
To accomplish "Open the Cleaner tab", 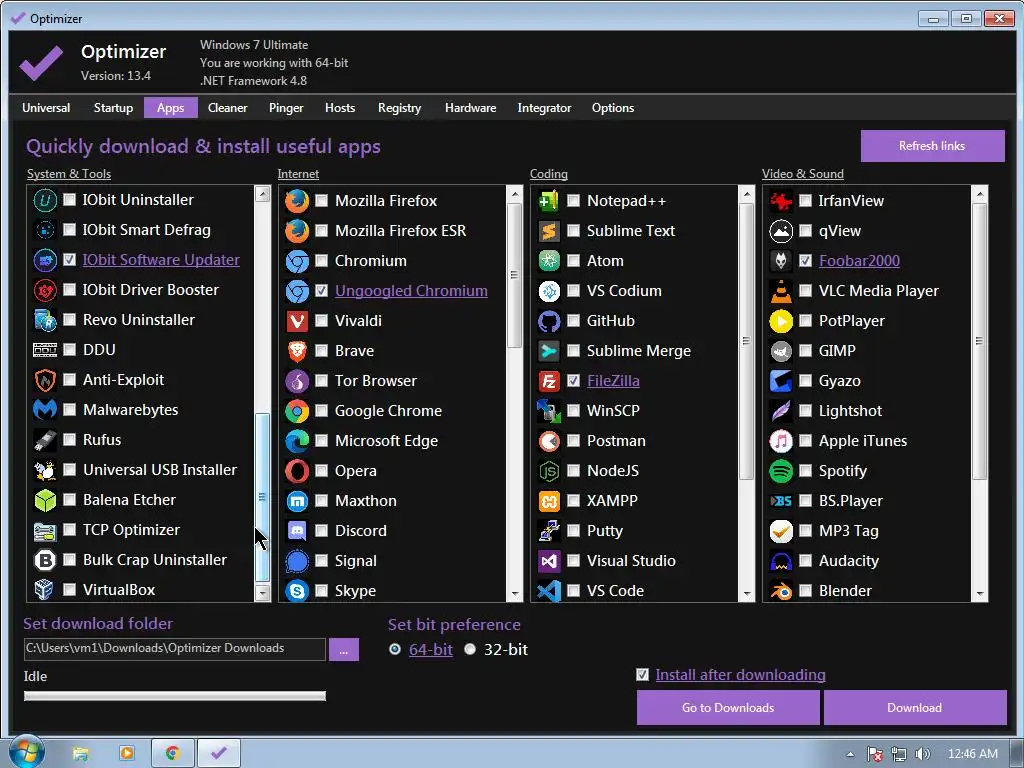I will point(227,108).
